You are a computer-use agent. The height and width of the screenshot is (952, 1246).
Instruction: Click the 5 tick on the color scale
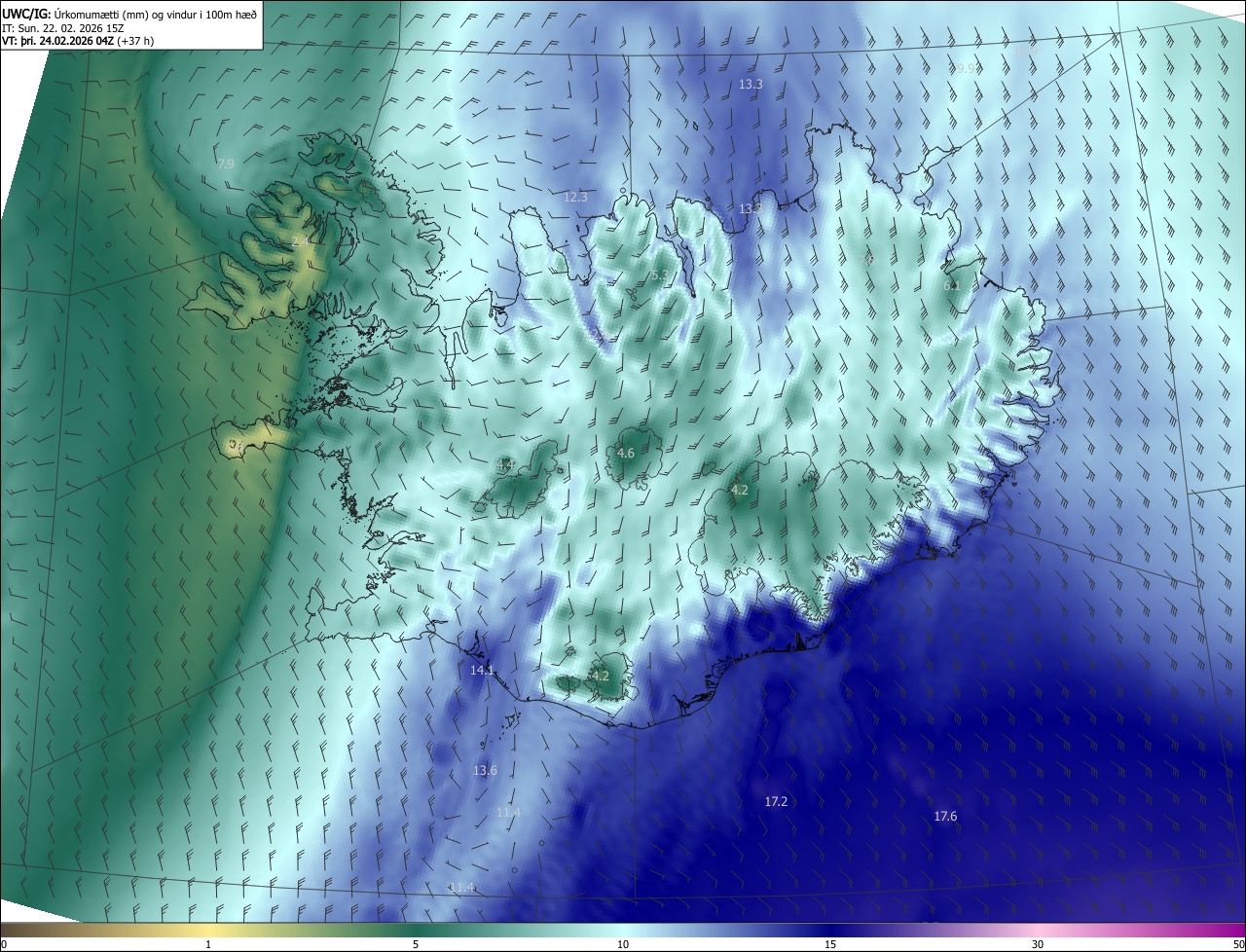pyautogui.click(x=416, y=944)
